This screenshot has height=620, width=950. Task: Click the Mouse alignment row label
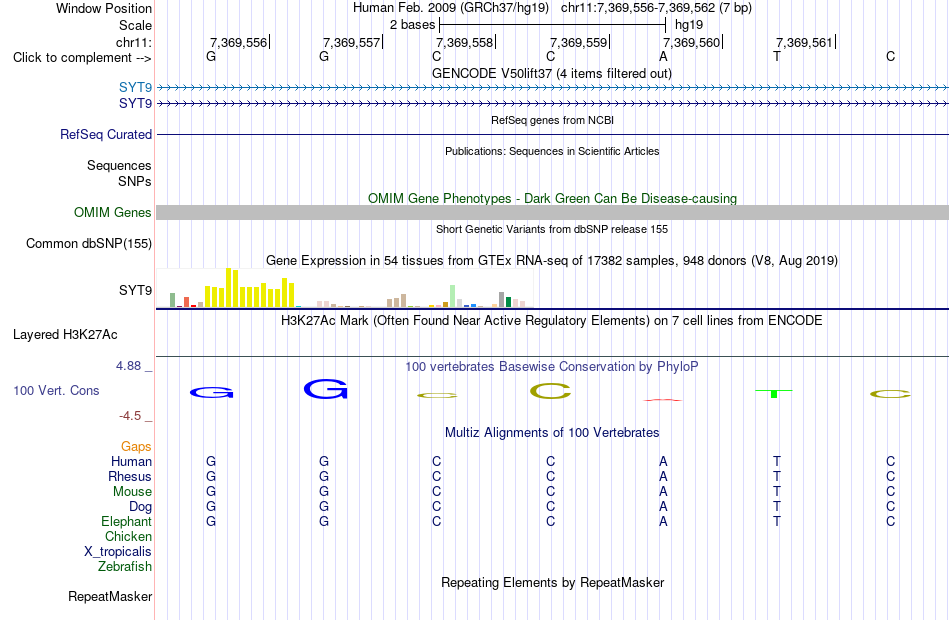tap(132, 492)
